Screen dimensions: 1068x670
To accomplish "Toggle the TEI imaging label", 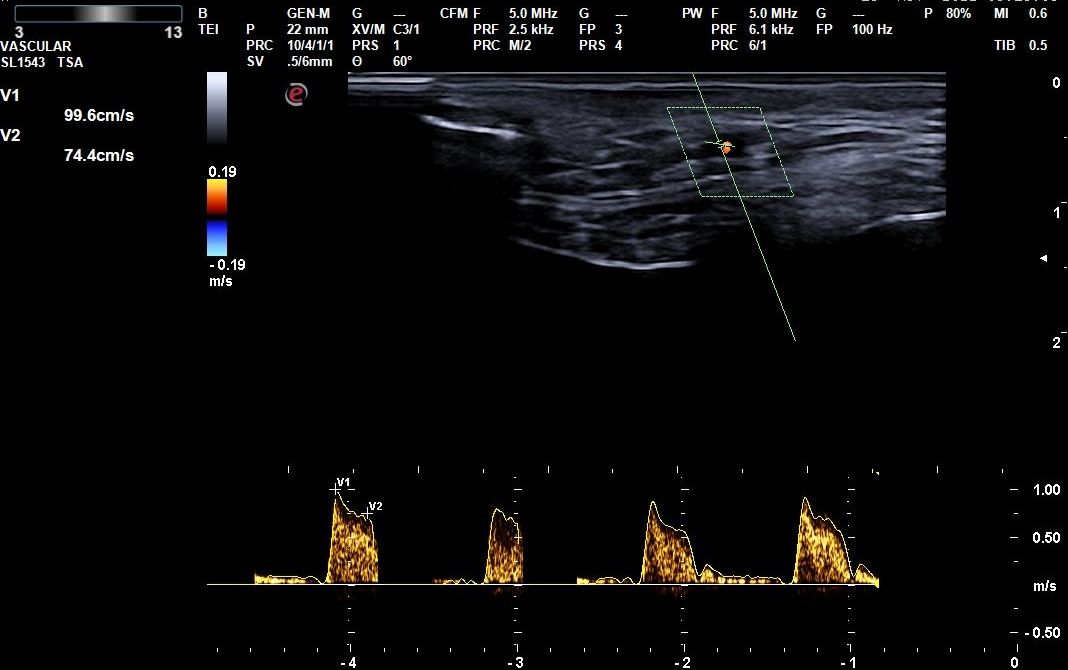I will (x=207, y=30).
